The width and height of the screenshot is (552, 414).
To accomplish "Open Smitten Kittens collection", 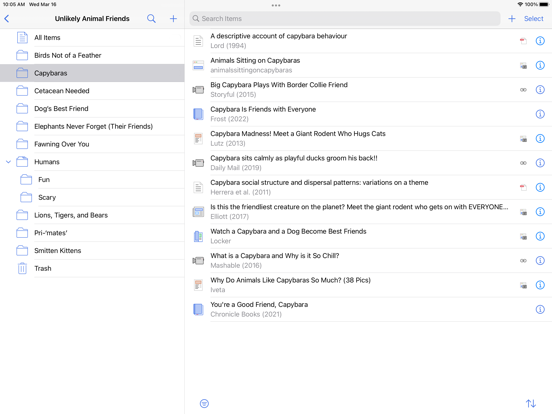I will pyautogui.click(x=92, y=251).
